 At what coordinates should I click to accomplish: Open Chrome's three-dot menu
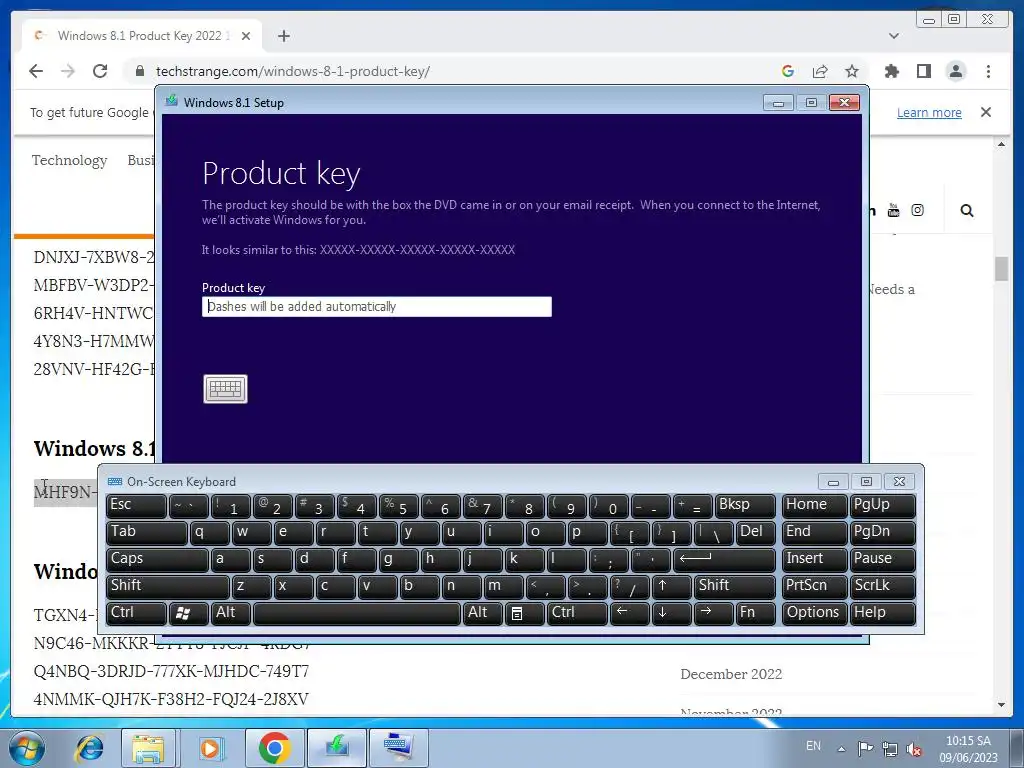(988, 71)
